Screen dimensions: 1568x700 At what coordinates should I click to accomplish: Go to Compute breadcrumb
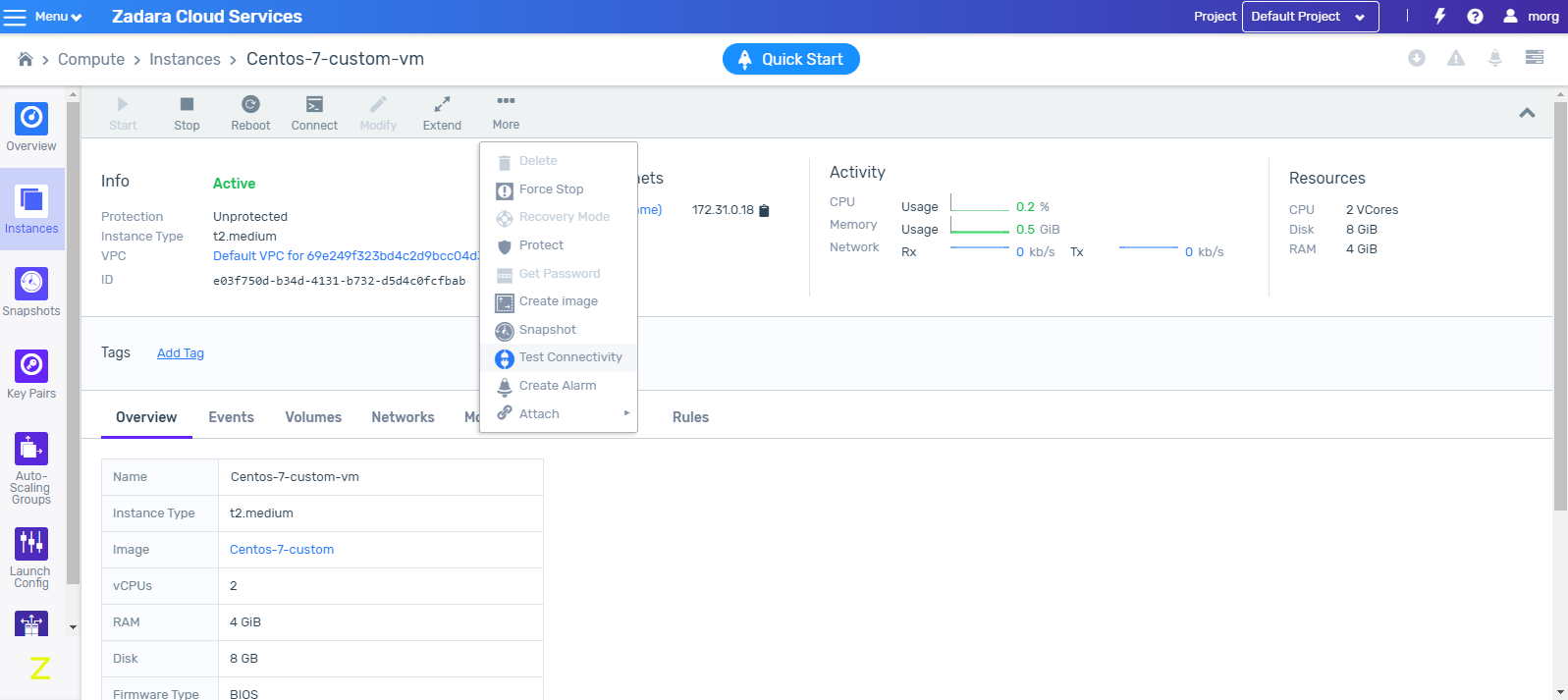pyautogui.click(x=91, y=59)
